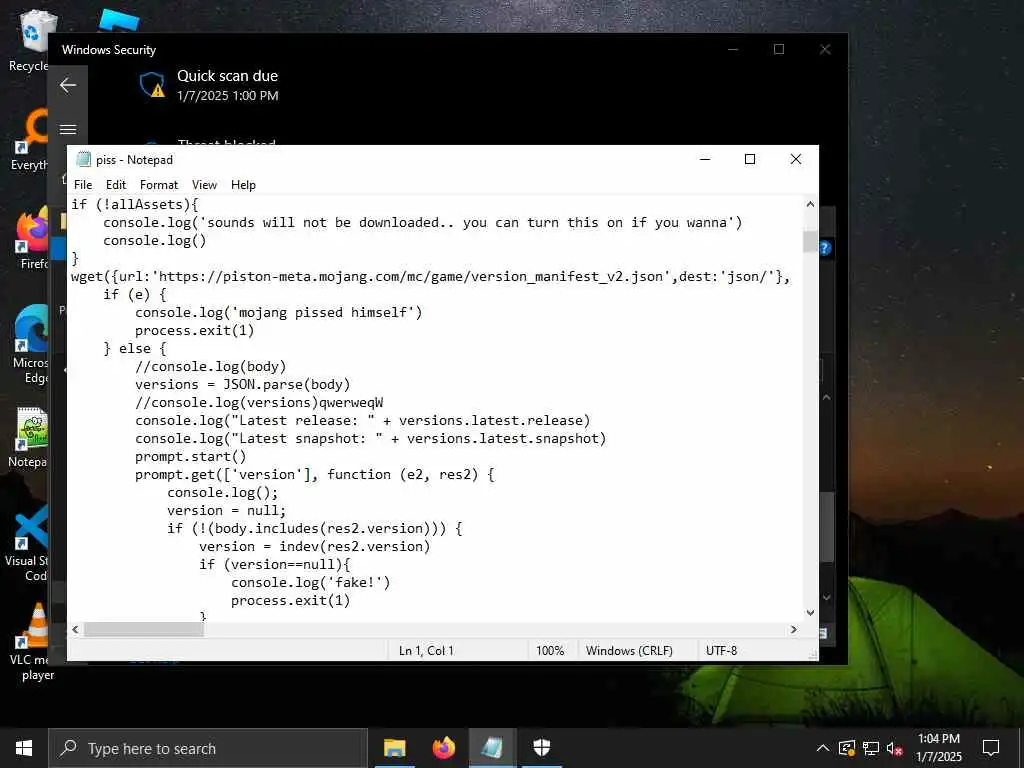Viewport: 1024px width, 768px height.
Task: Minimize the piss - Notepad window
Action: 705,159
